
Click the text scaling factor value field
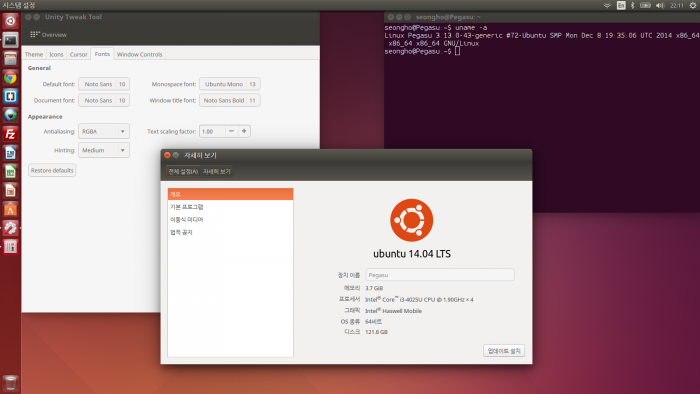click(x=212, y=131)
